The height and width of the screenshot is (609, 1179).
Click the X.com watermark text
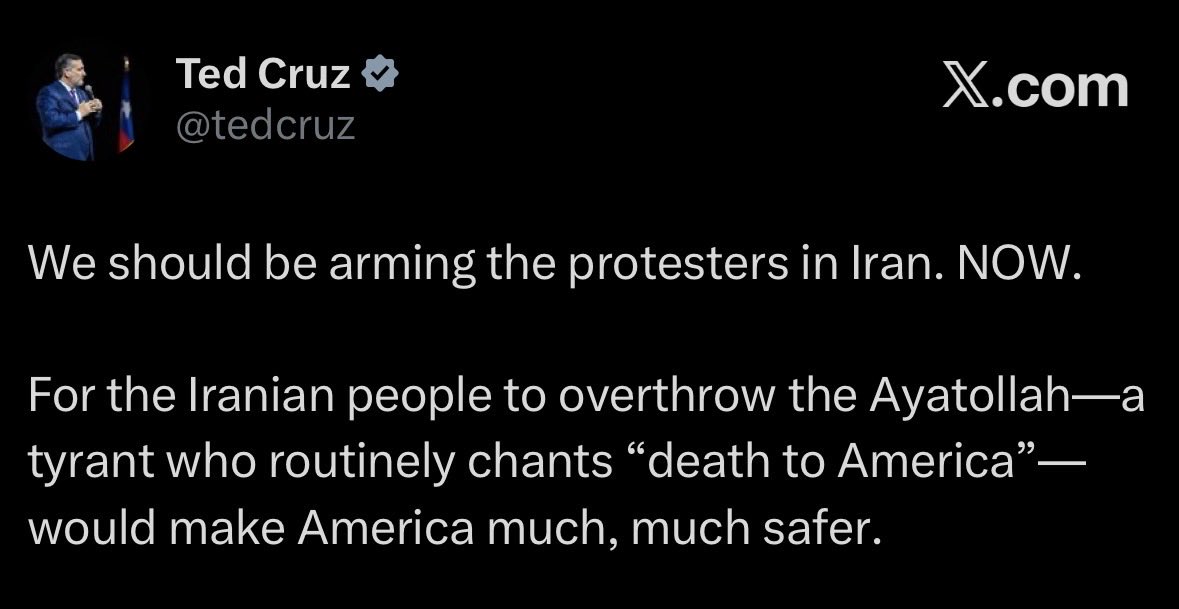click(1036, 87)
